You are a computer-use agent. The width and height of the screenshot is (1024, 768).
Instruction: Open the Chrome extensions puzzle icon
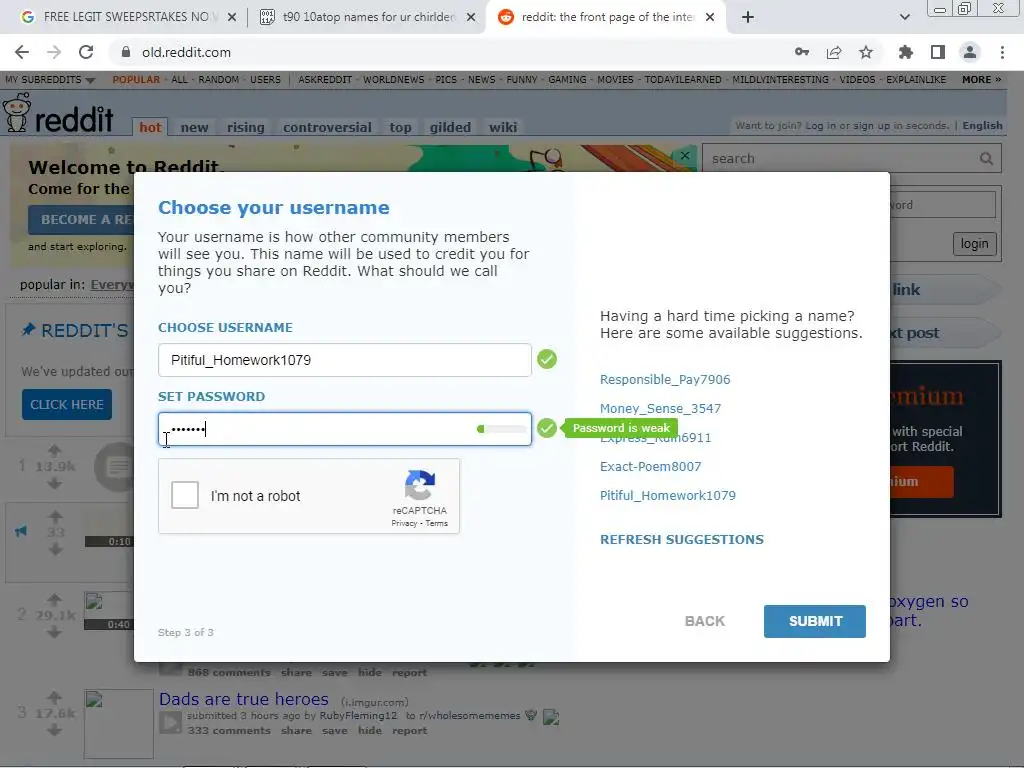point(906,52)
